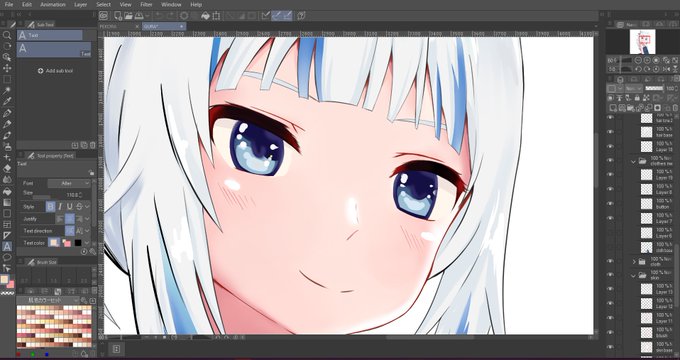Click the Navigator canvas thumbnail
The height and width of the screenshot is (360, 680).
tap(642, 42)
